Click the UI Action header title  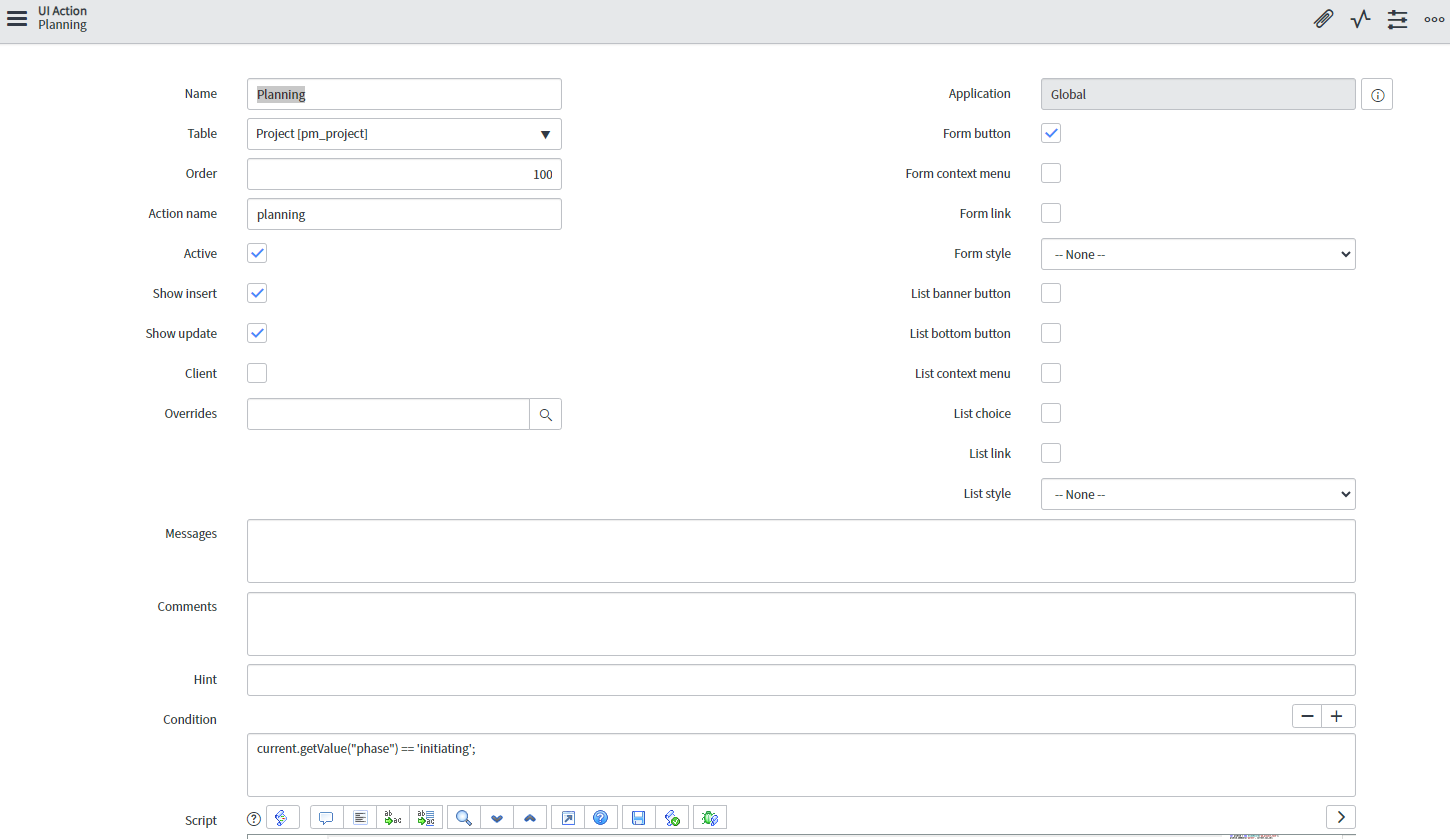[x=62, y=11]
